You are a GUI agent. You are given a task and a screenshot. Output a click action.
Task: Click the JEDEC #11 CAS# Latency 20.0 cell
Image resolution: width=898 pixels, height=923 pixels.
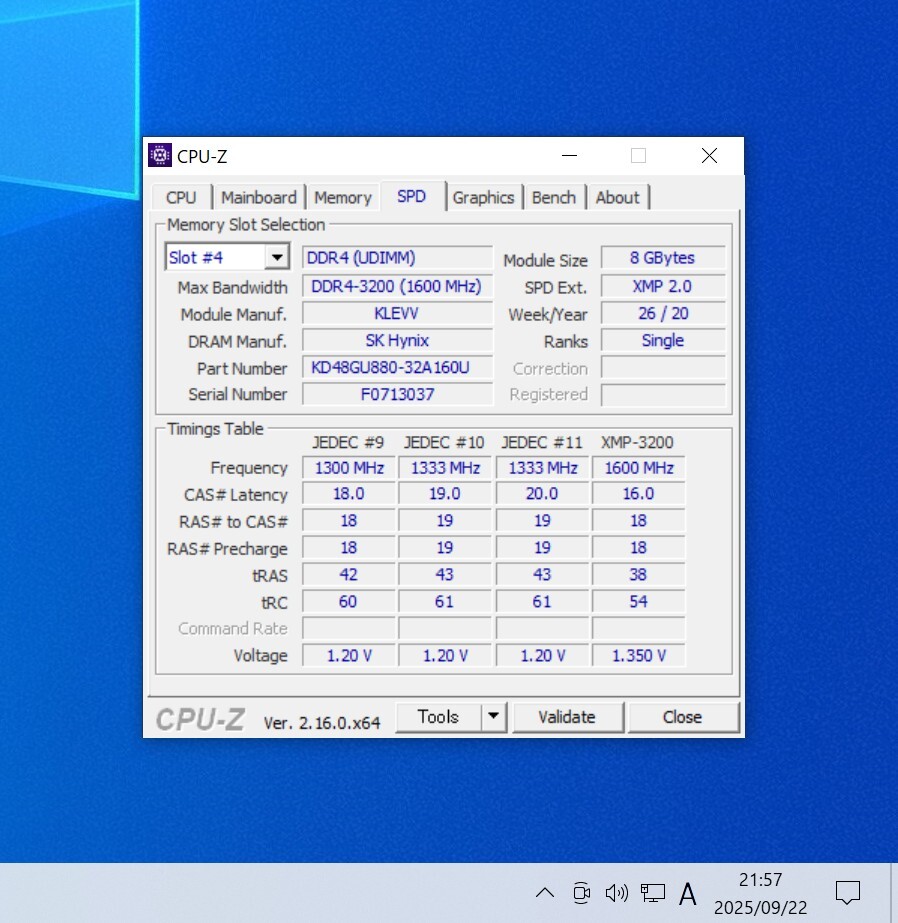(x=542, y=493)
